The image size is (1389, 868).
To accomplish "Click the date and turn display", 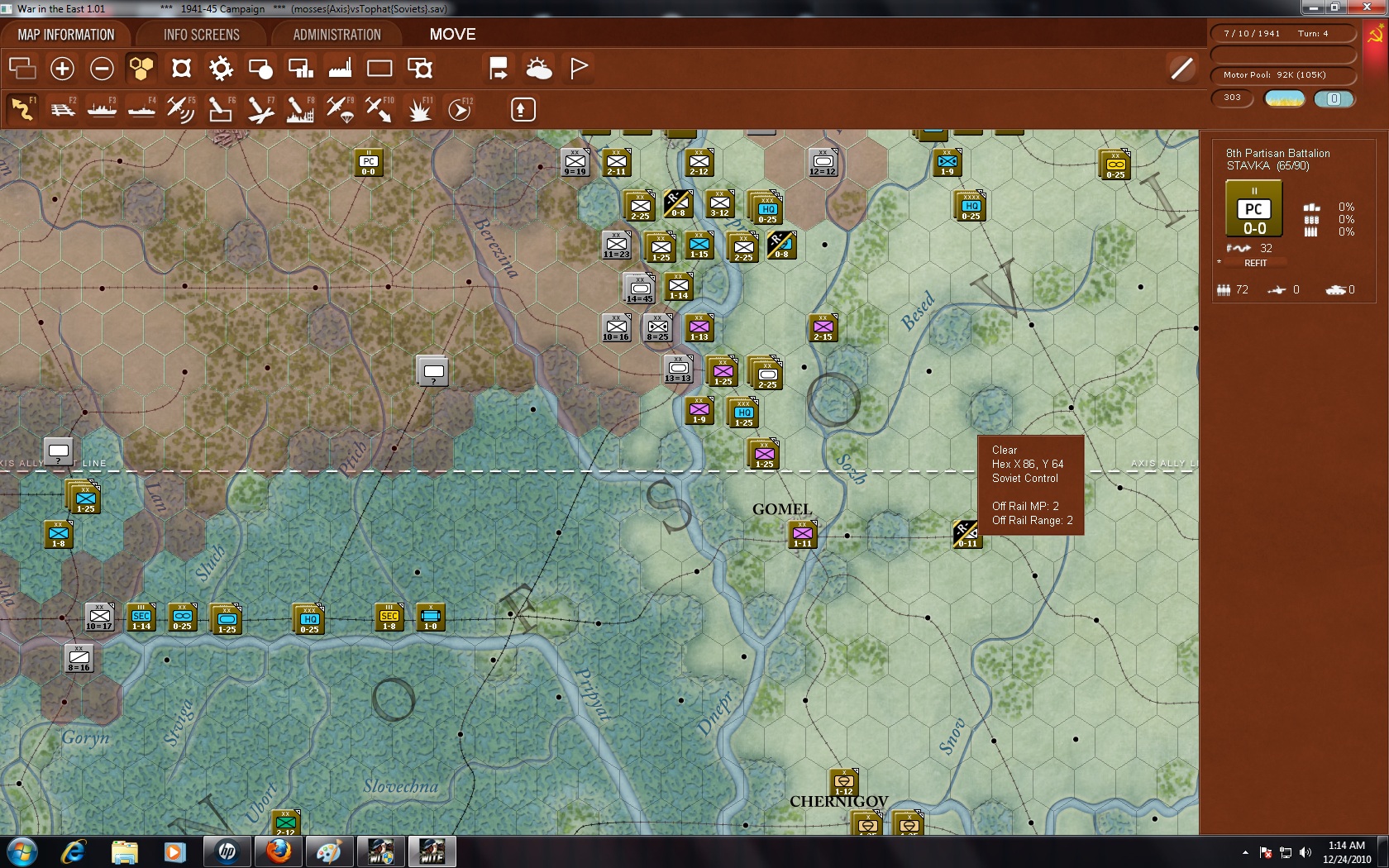I will click(1283, 34).
